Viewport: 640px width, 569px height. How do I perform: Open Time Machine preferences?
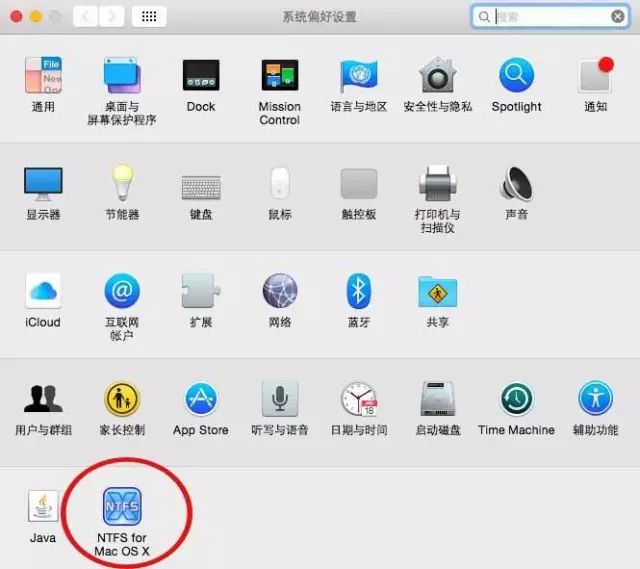[516, 400]
